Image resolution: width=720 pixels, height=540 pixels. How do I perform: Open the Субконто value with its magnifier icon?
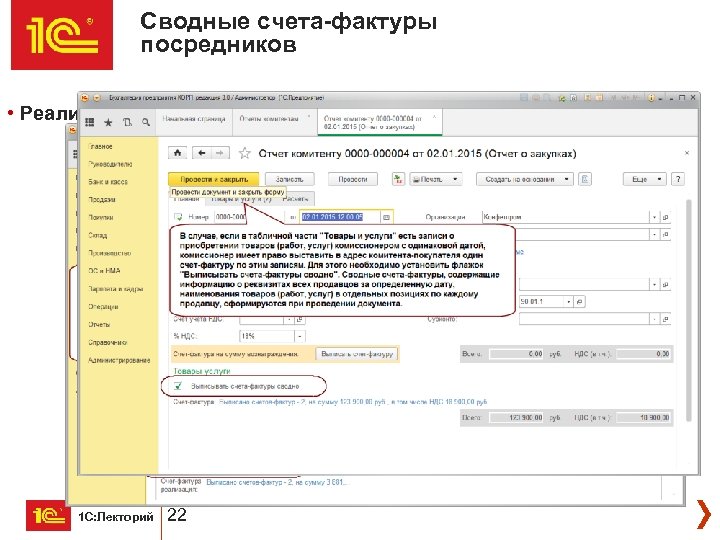[665, 319]
